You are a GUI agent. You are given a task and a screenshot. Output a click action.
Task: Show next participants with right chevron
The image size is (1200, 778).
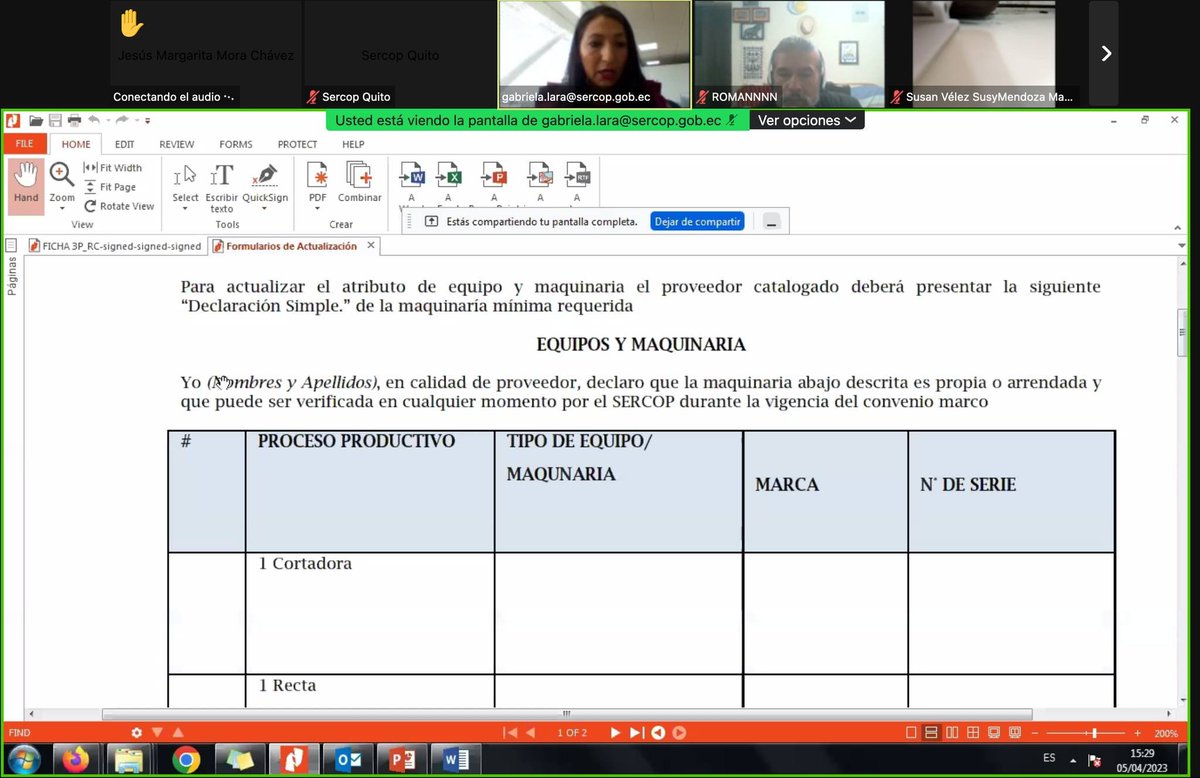click(x=1105, y=53)
